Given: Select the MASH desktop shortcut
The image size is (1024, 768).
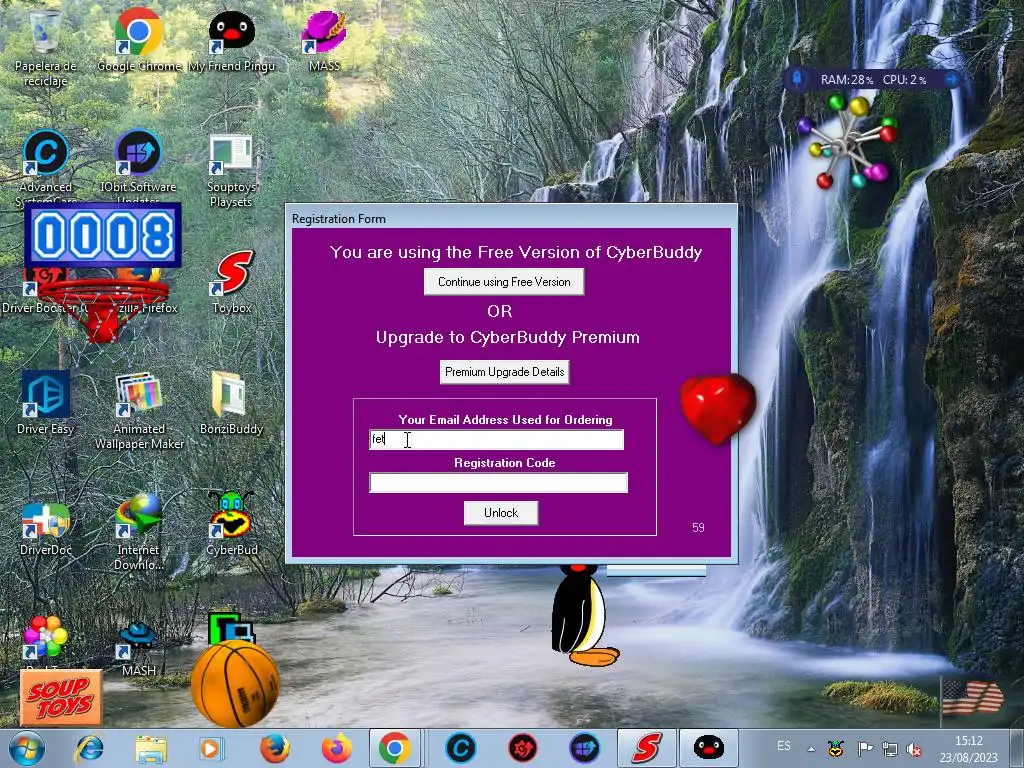Looking at the screenshot, I should [138, 648].
